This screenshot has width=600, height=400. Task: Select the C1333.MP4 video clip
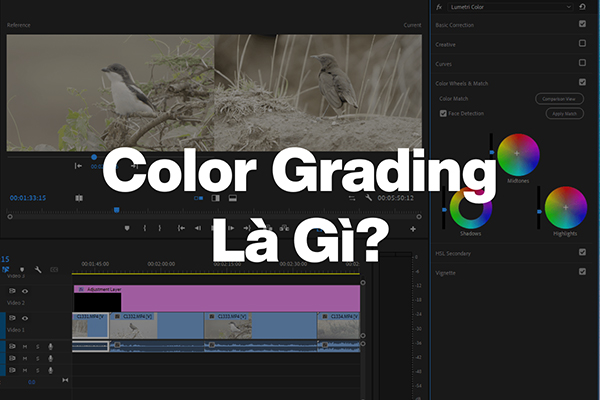tap(261, 326)
